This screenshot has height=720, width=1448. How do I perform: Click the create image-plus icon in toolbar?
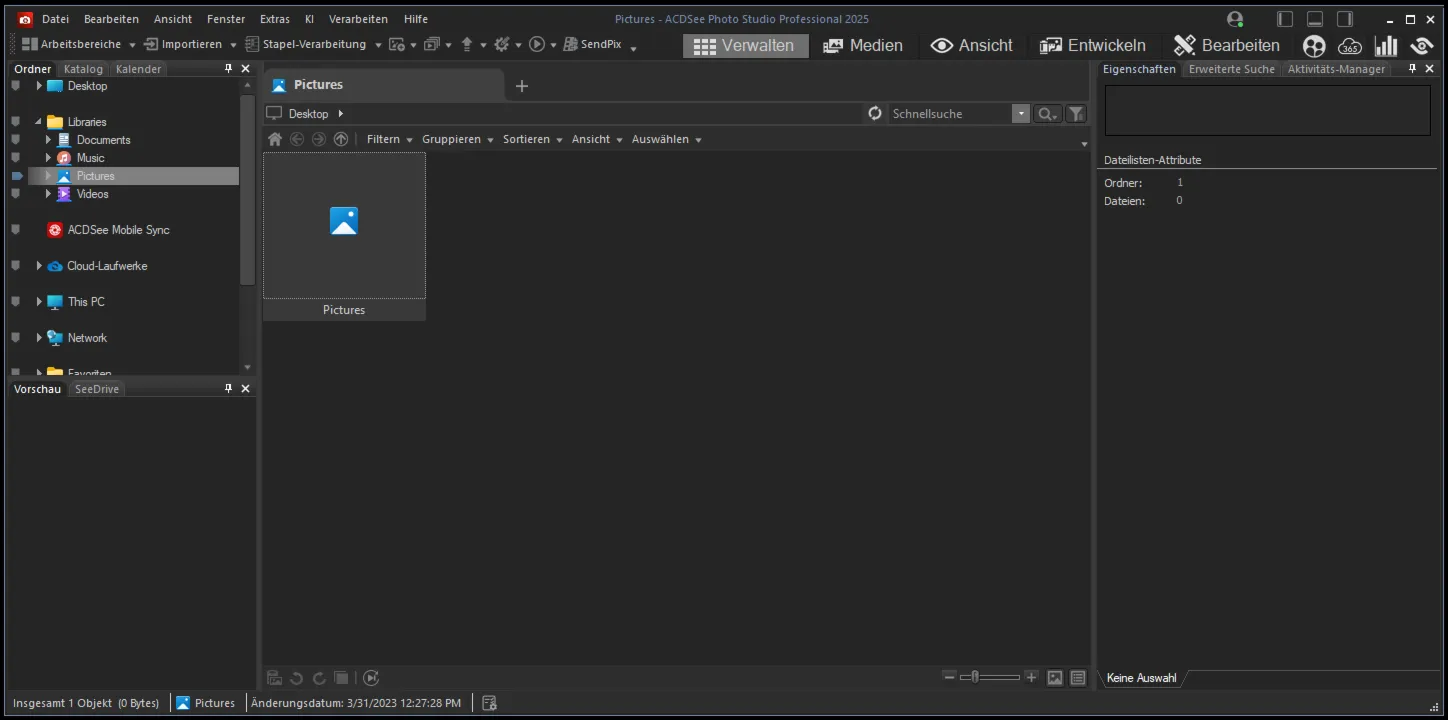pyautogui.click(x=397, y=44)
